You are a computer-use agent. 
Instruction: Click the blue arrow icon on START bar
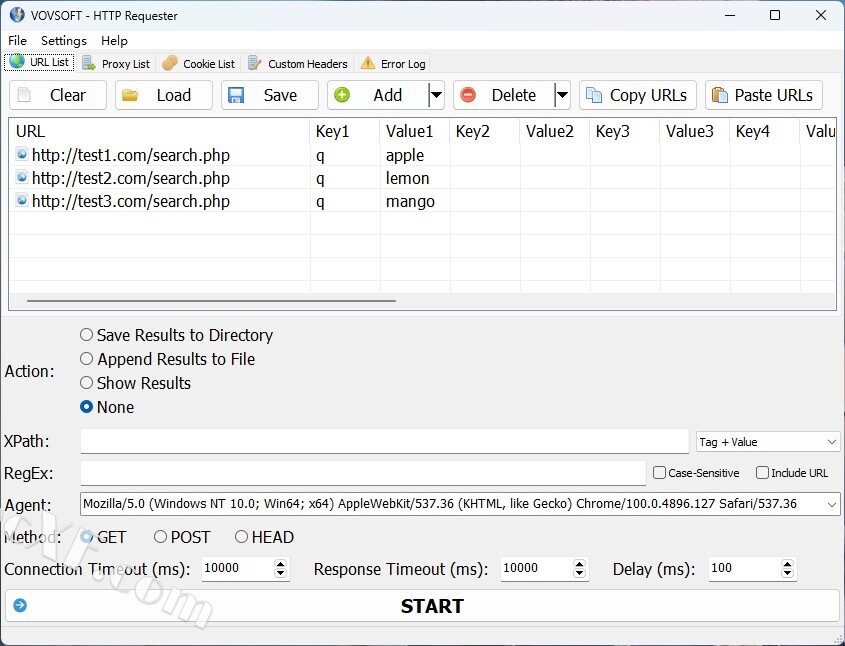coord(20,606)
